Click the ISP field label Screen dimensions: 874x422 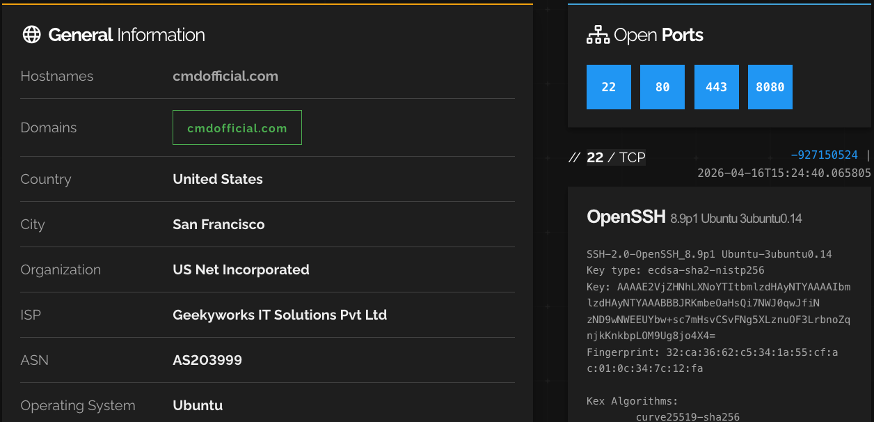31,315
